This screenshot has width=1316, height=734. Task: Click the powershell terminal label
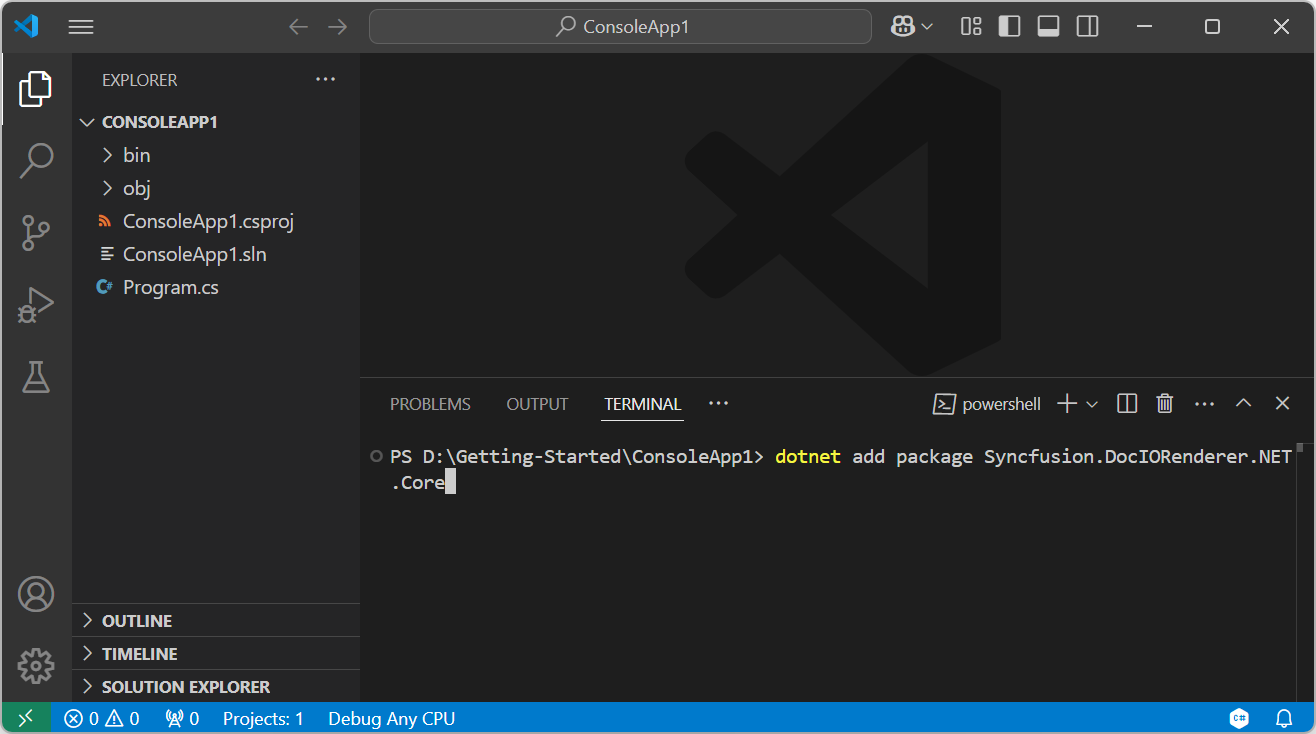click(987, 404)
